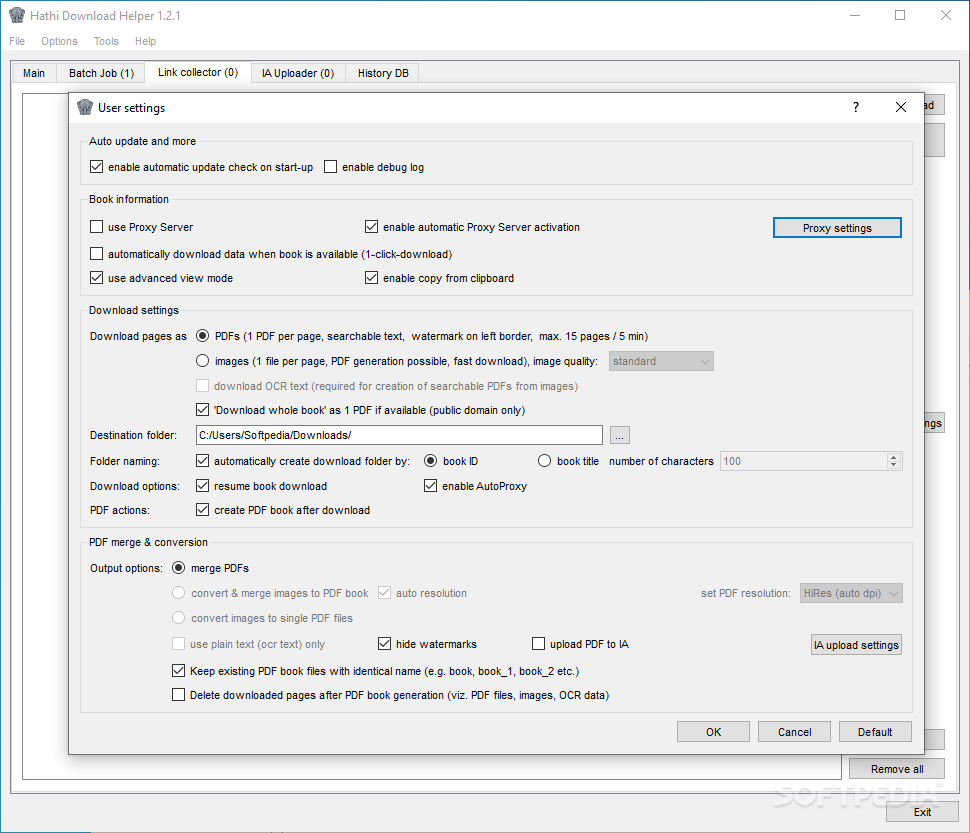
Task: Browse for destination folder with ... button
Action: click(620, 435)
